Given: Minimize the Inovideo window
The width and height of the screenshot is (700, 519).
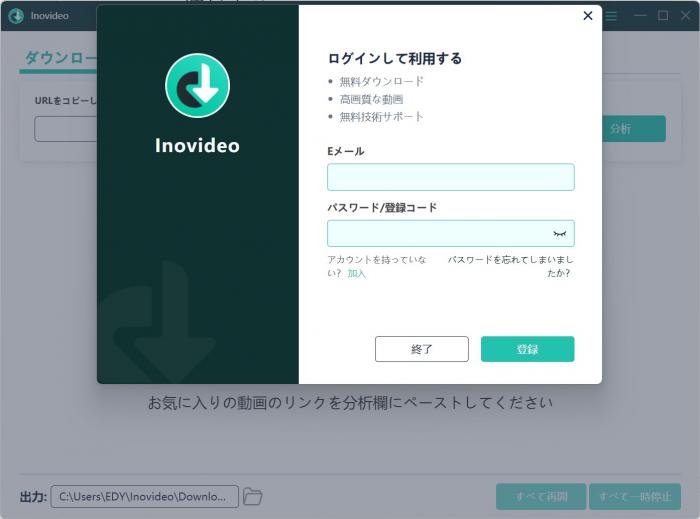Looking at the screenshot, I should [x=640, y=16].
